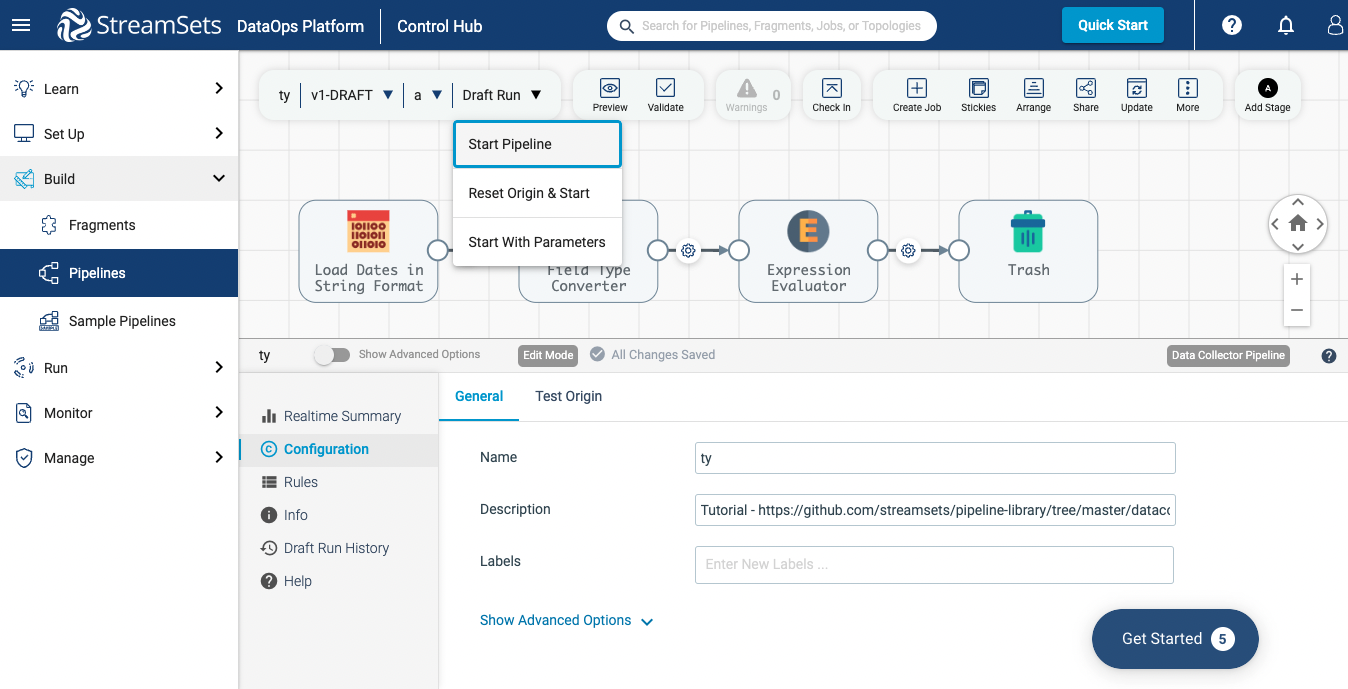This screenshot has width=1348, height=689.
Task: Focus the pipeline search field
Action: 772,26
